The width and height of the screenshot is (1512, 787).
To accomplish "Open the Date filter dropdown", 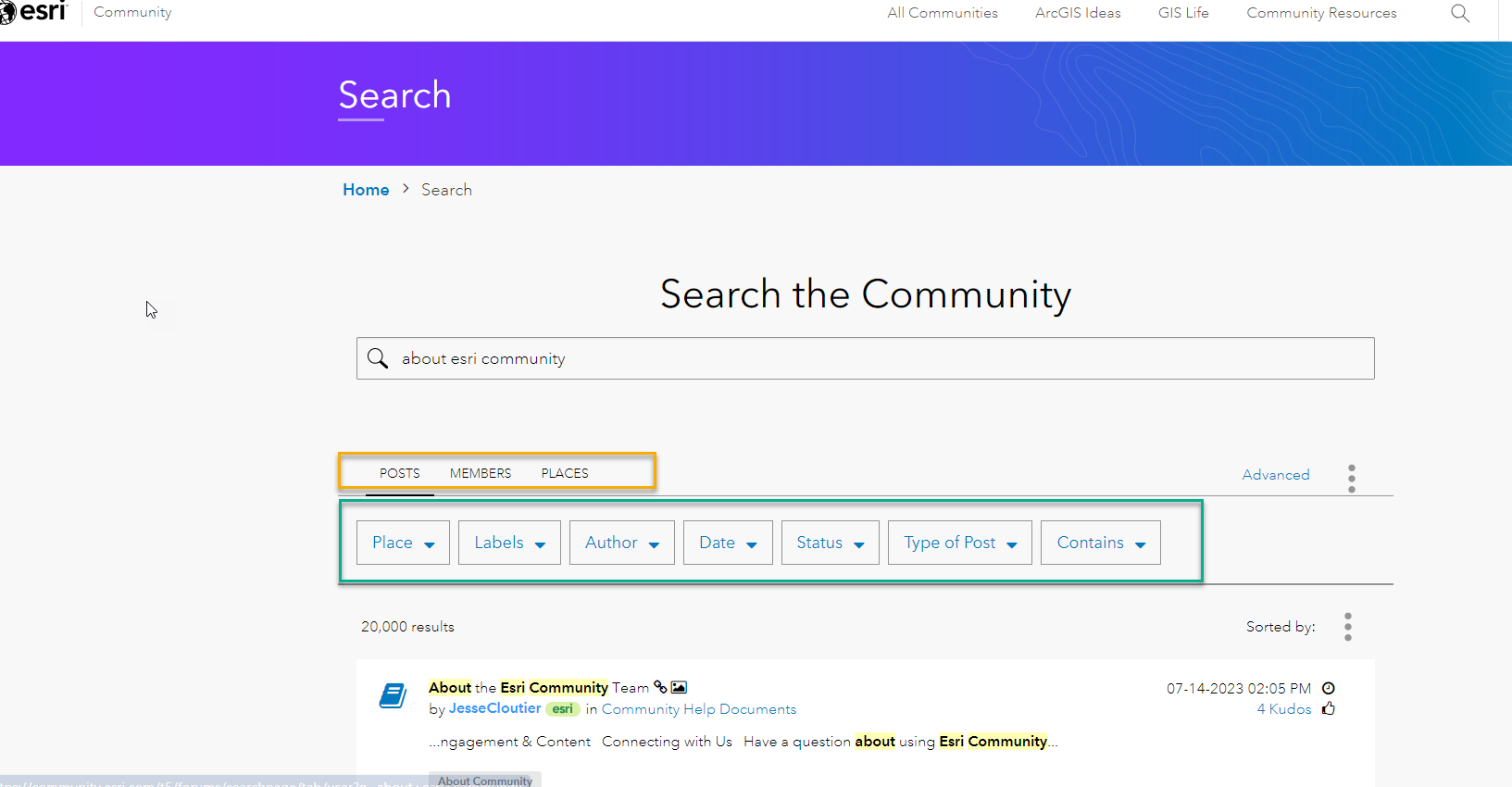I will point(728,543).
